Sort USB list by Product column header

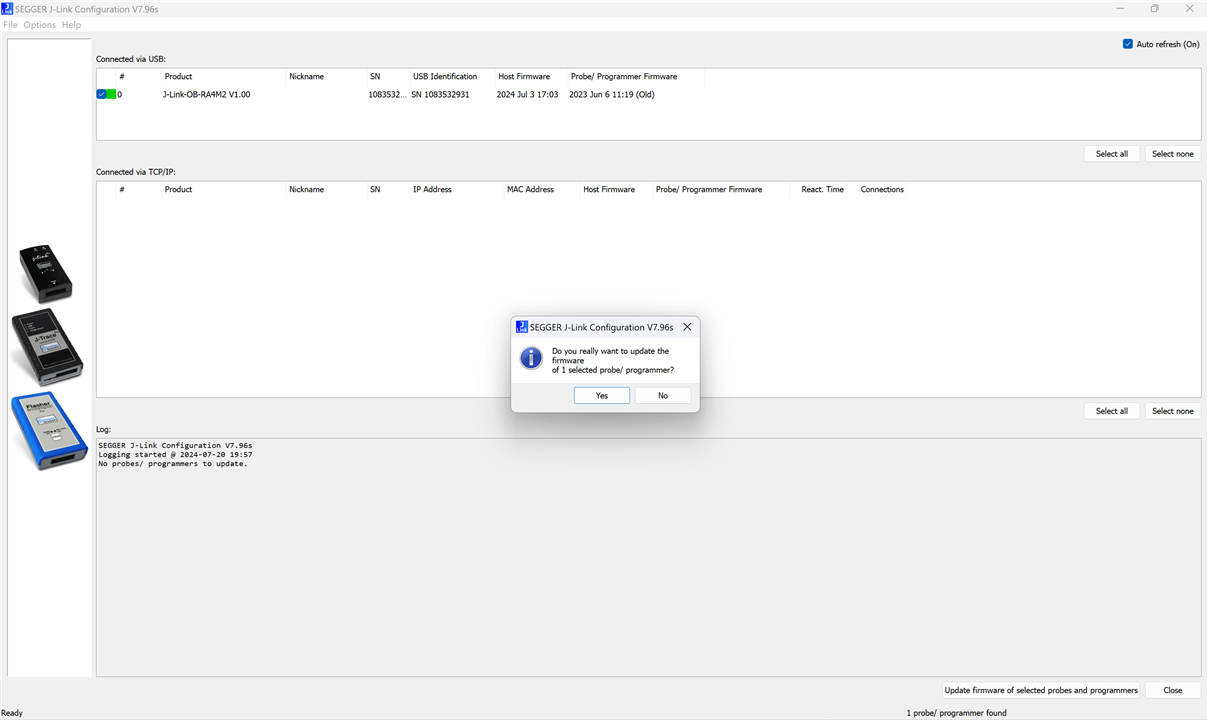(x=178, y=77)
